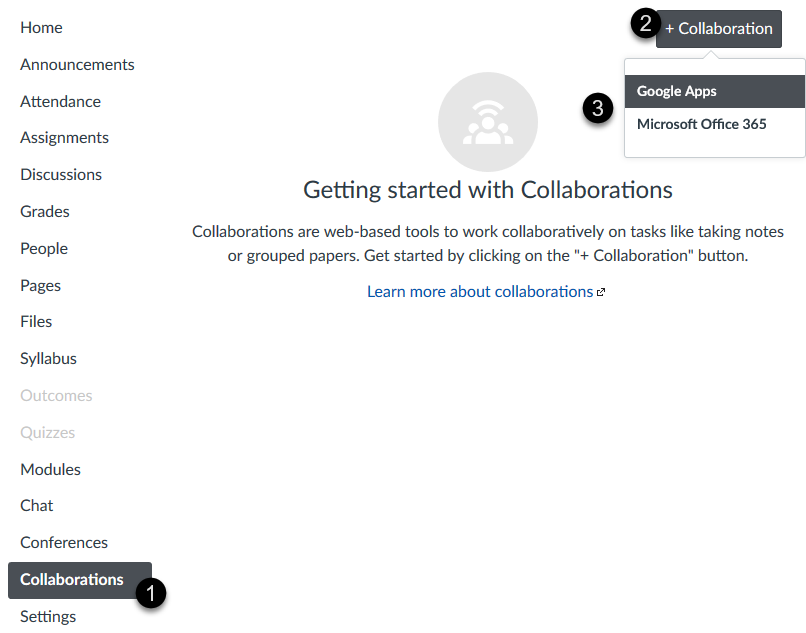Screen dimensions: 806x633
Task: Click the external link icon beside collaborations
Action: coord(603,291)
